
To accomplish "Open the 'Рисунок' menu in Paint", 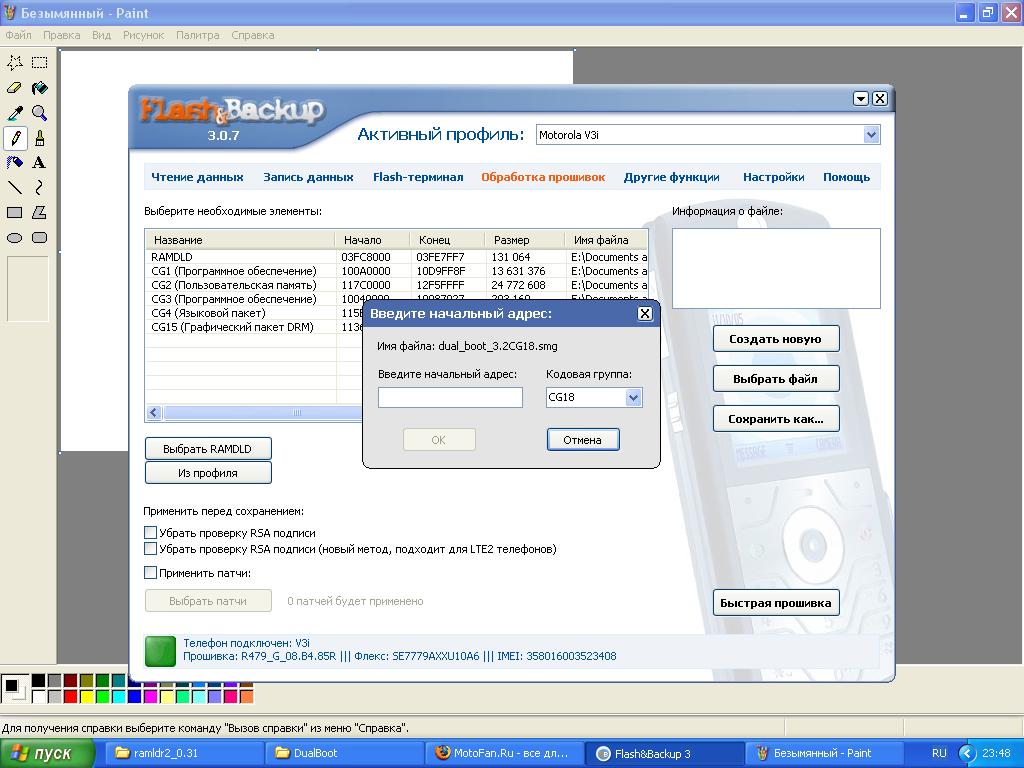I will click(144, 35).
